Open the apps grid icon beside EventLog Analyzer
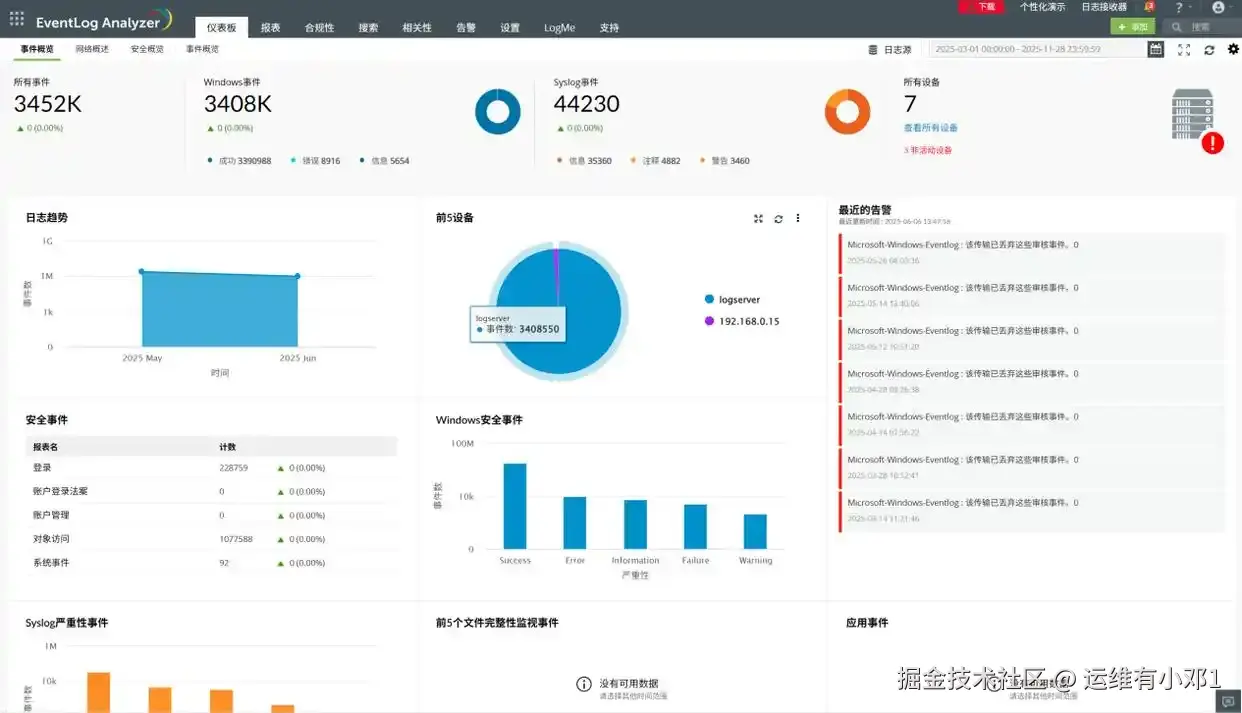The height and width of the screenshot is (713, 1242). pyautogui.click(x=16, y=19)
